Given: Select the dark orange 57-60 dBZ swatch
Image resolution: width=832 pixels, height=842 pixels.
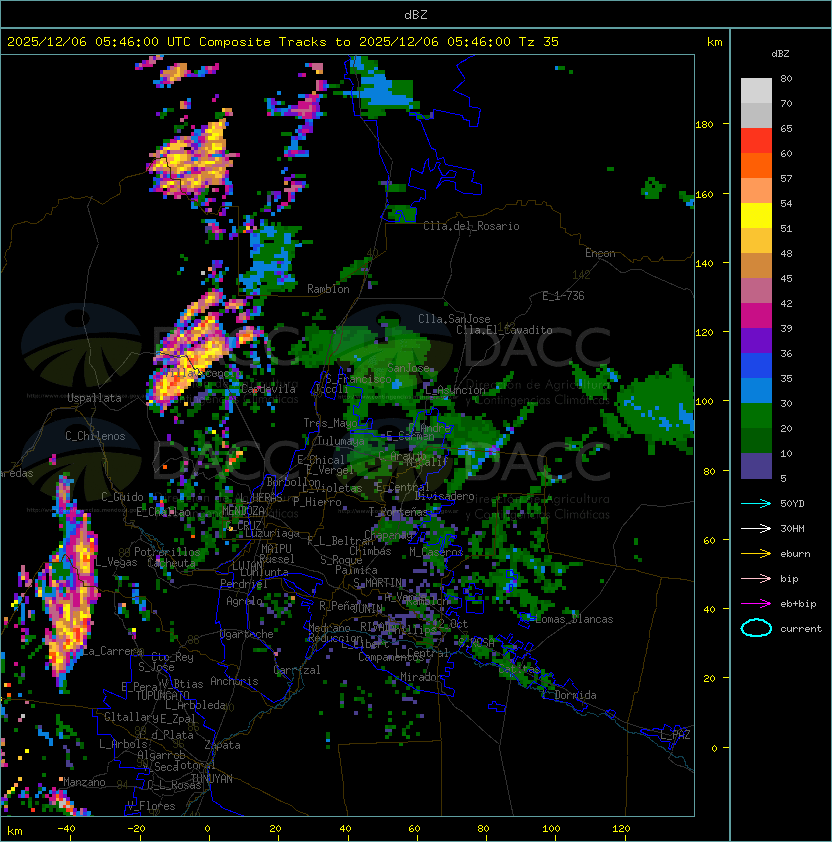Looking at the screenshot, I should click(756, 166).
